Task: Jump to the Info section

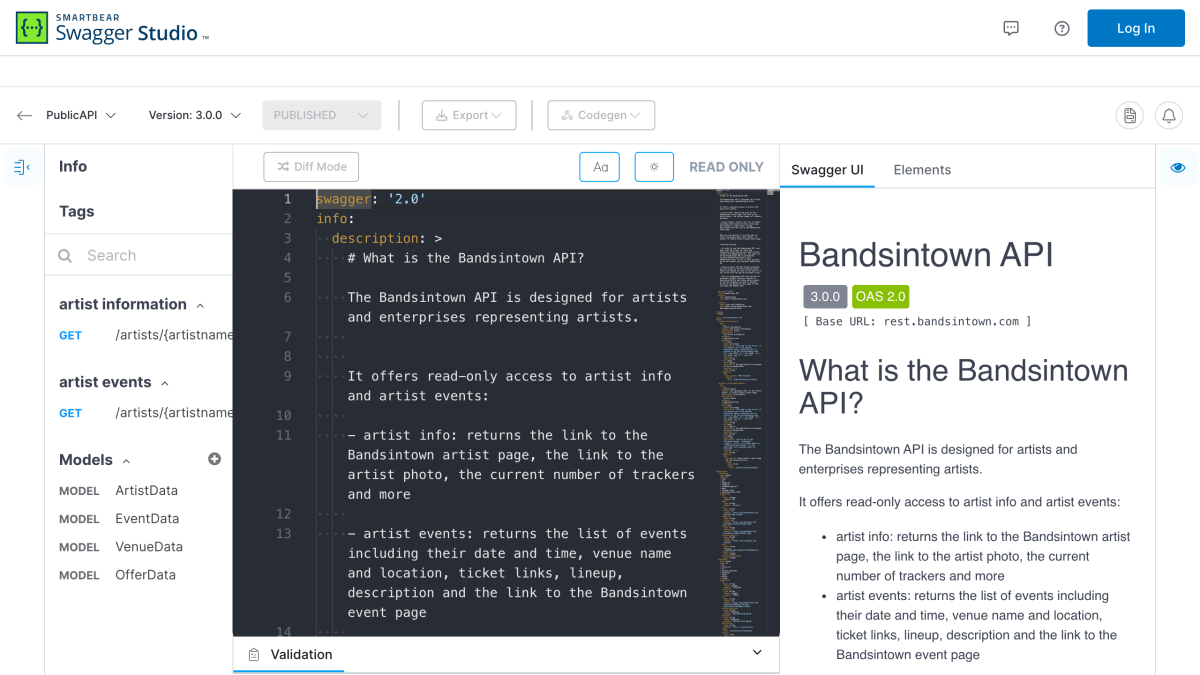Action: coord(73,166)
